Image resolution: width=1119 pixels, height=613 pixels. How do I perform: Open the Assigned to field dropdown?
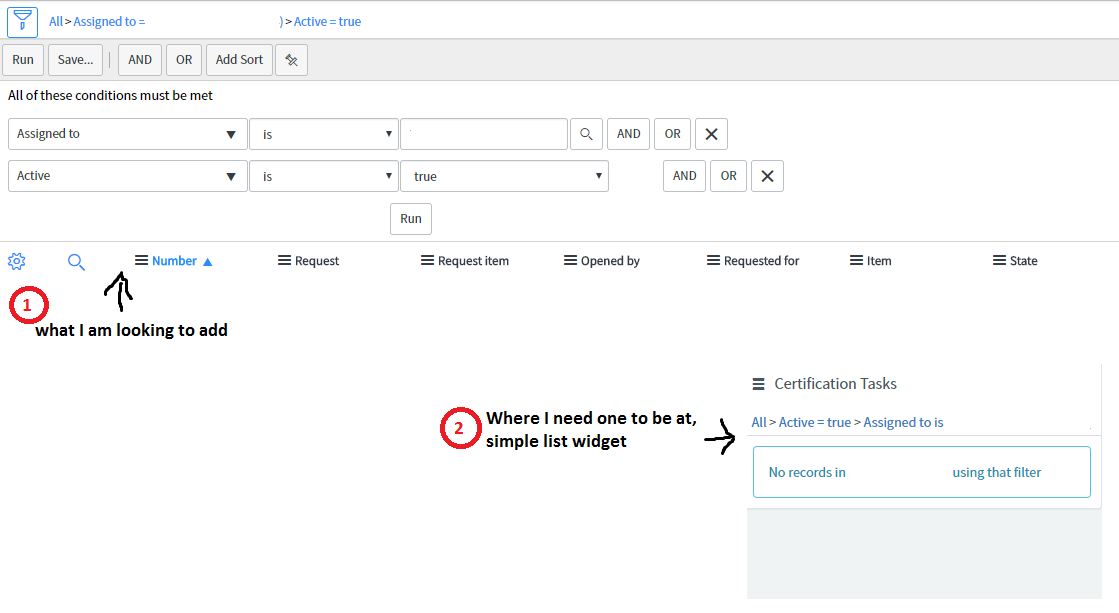127,133
